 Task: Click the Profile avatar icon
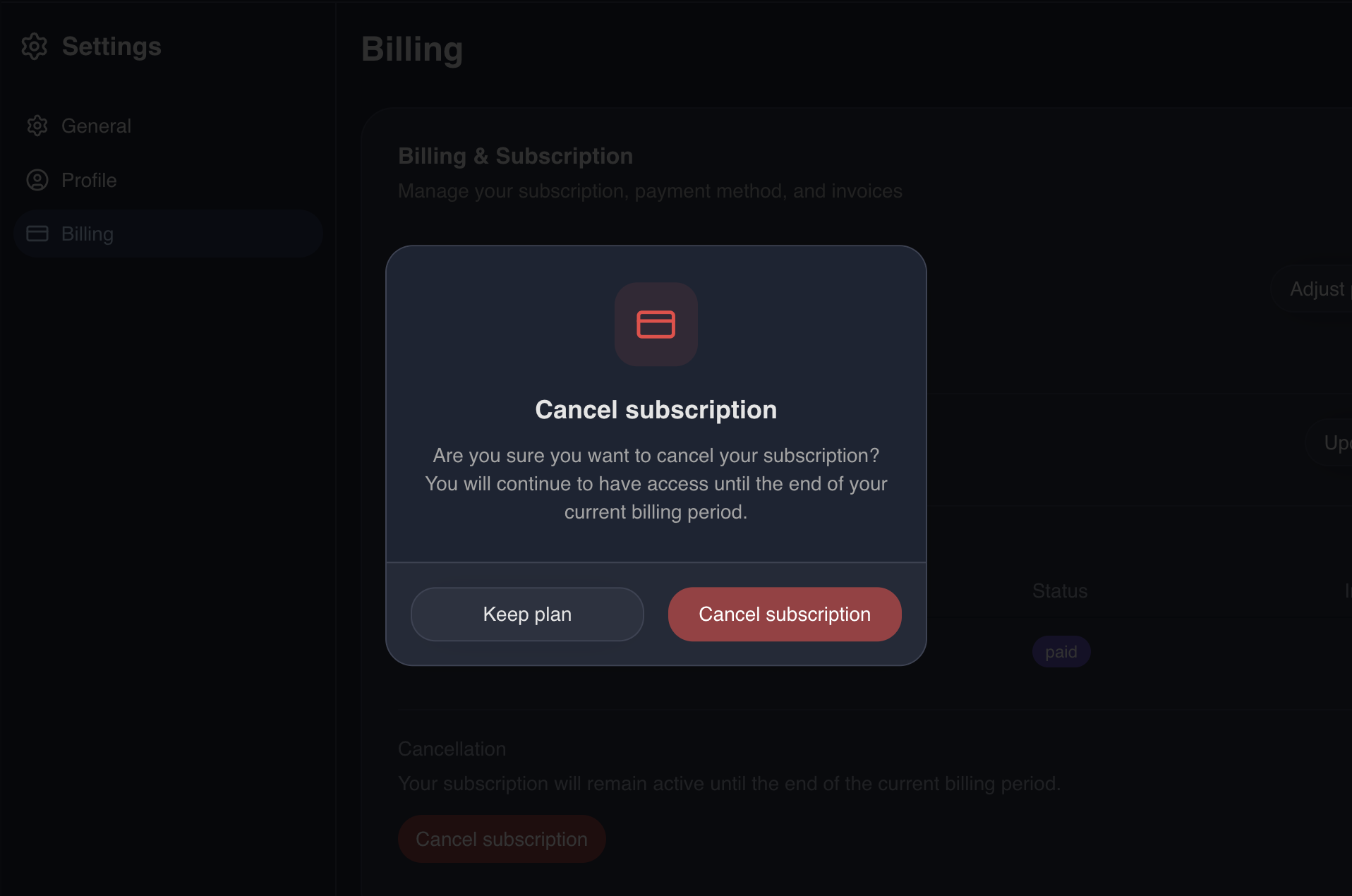(37, 180)
